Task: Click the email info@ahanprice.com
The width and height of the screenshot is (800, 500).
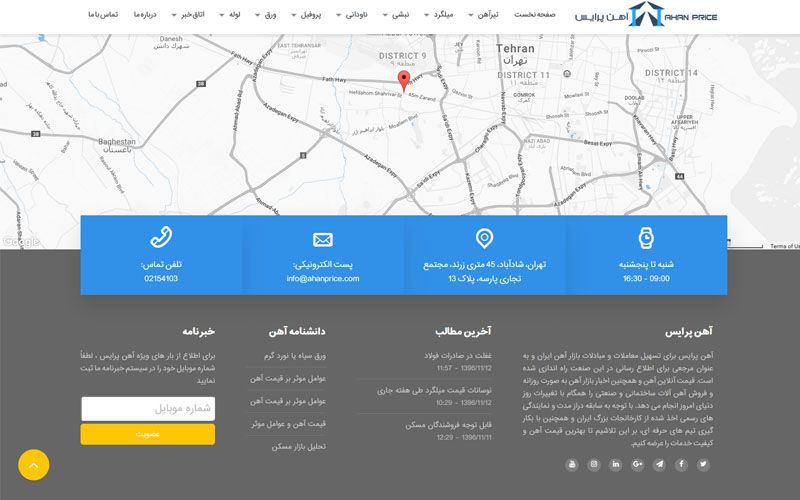Action: [x=323, y=279]
